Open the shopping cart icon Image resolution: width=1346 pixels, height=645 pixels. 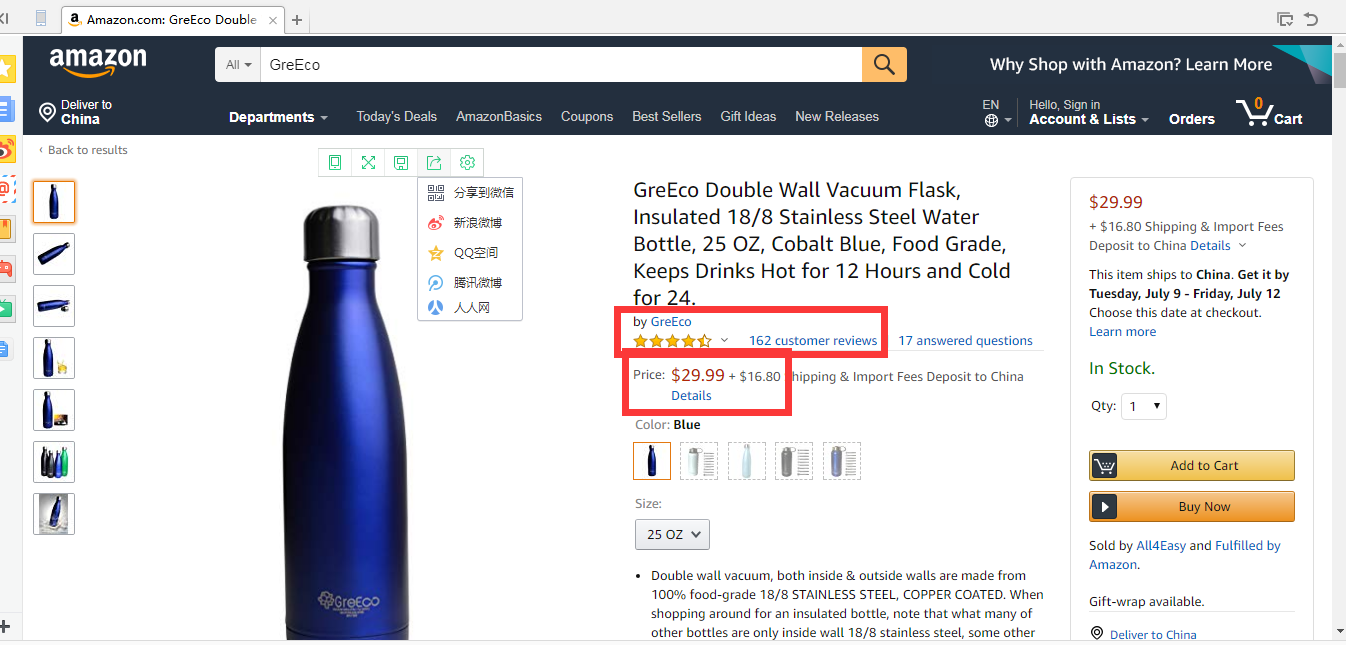(x=1254, y=112)
